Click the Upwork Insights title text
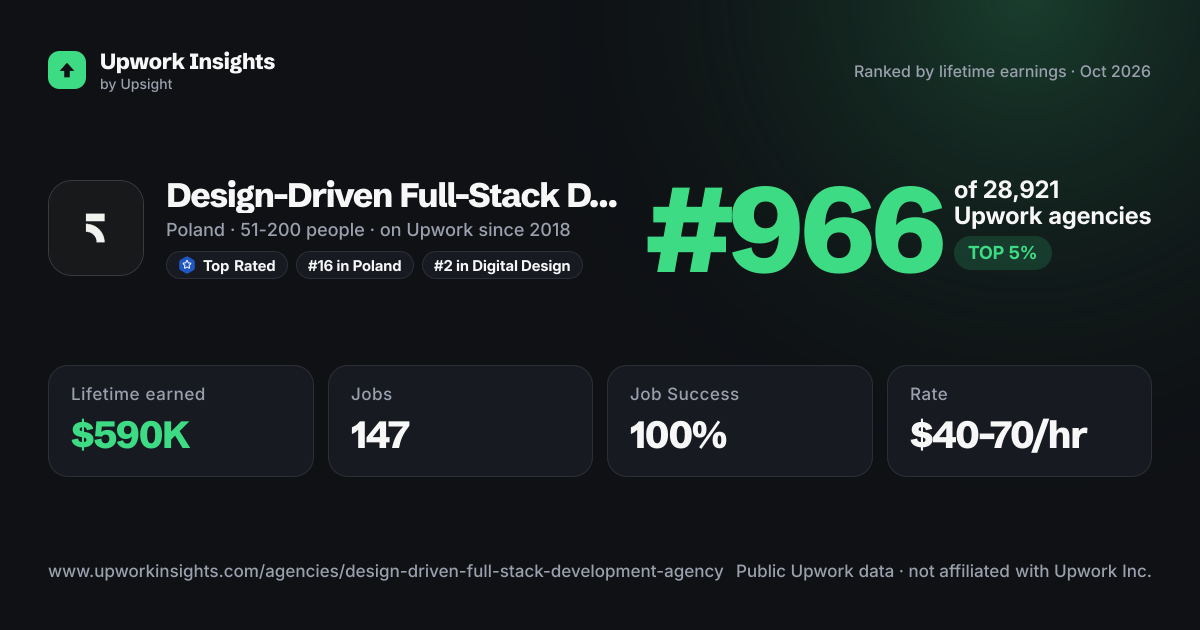 coord(187,61)
